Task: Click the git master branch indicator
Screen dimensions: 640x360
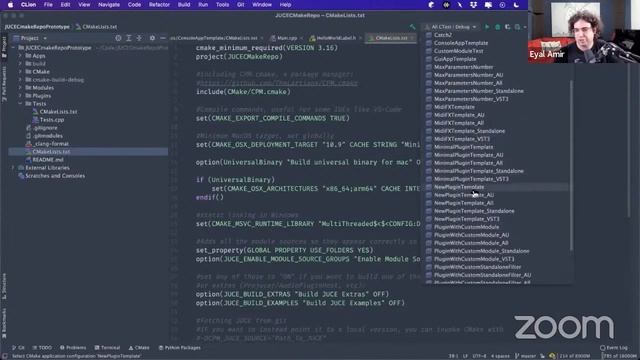Action: [525, 356]
